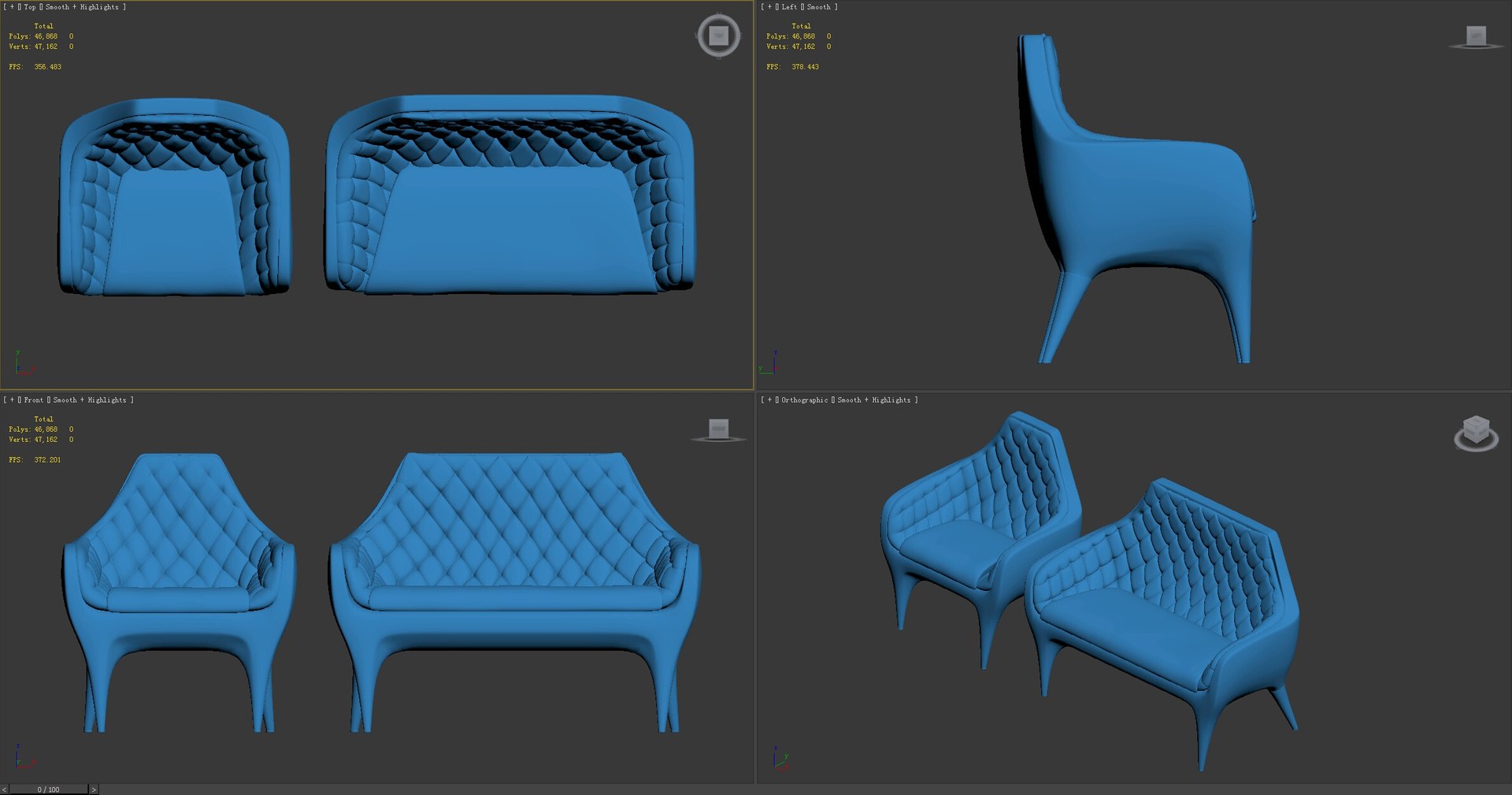Viewport: 1512px width, 795px height.
Task: Click 'Polys: 46,868' statistic in Top viewport
Action: (33, 36)
